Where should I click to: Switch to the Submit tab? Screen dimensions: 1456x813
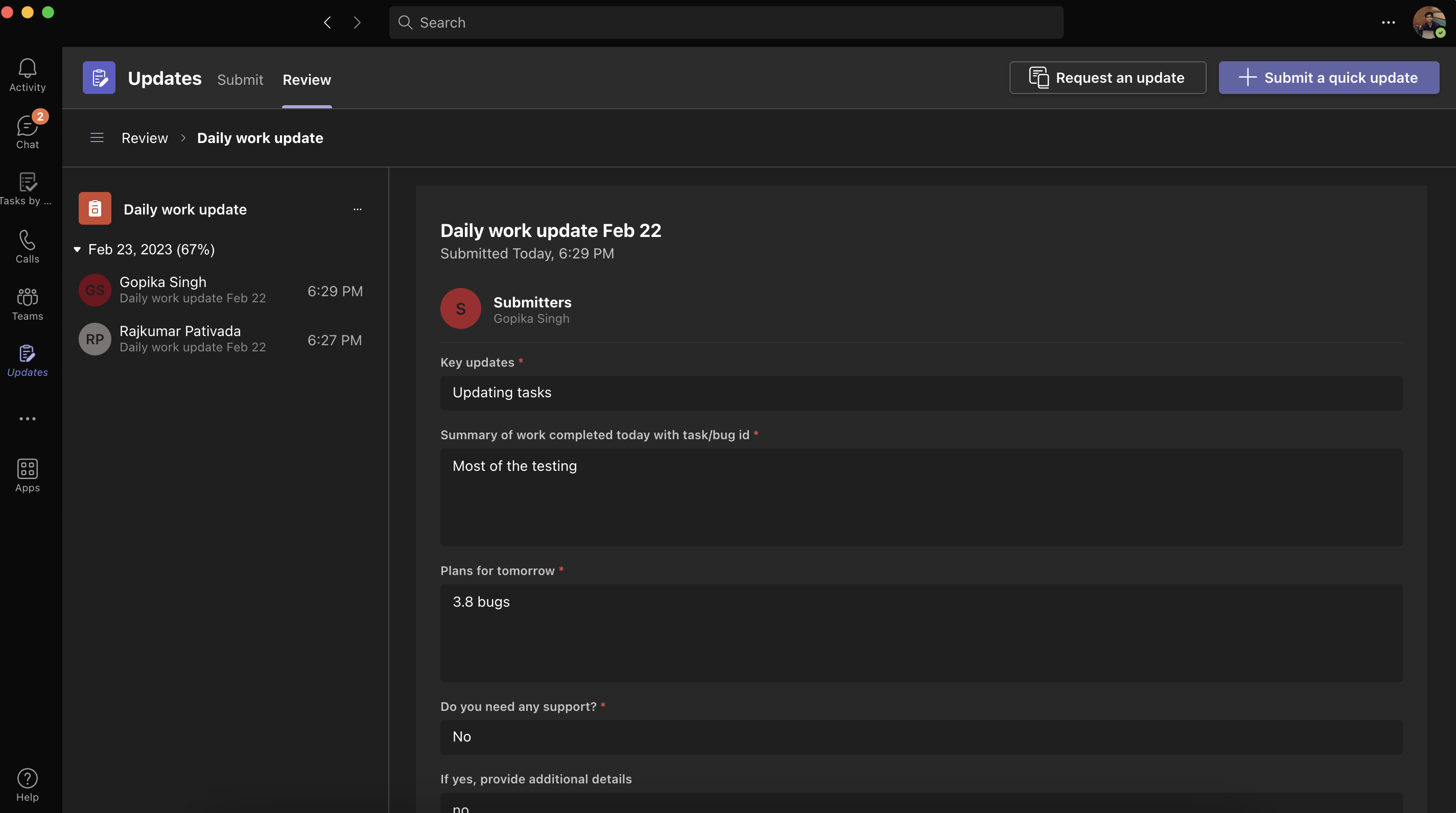240,80
